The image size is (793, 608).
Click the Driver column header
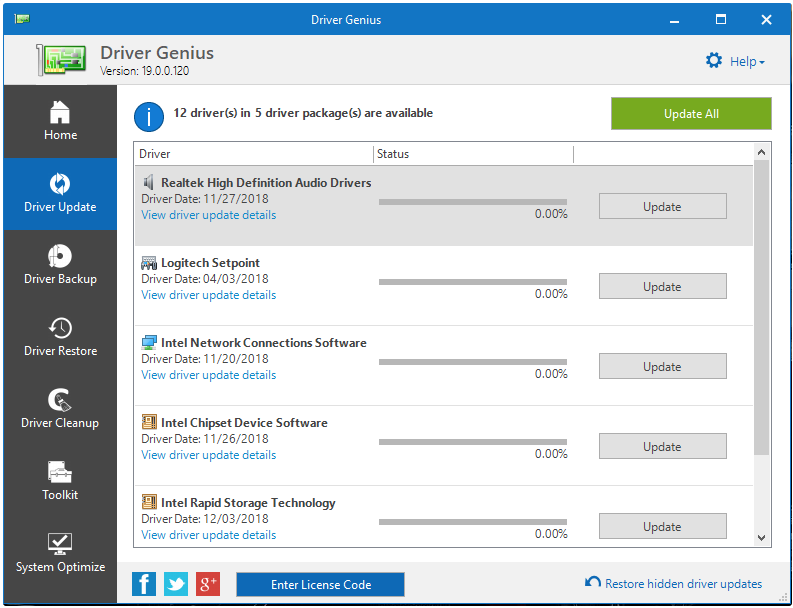[254, 154]
